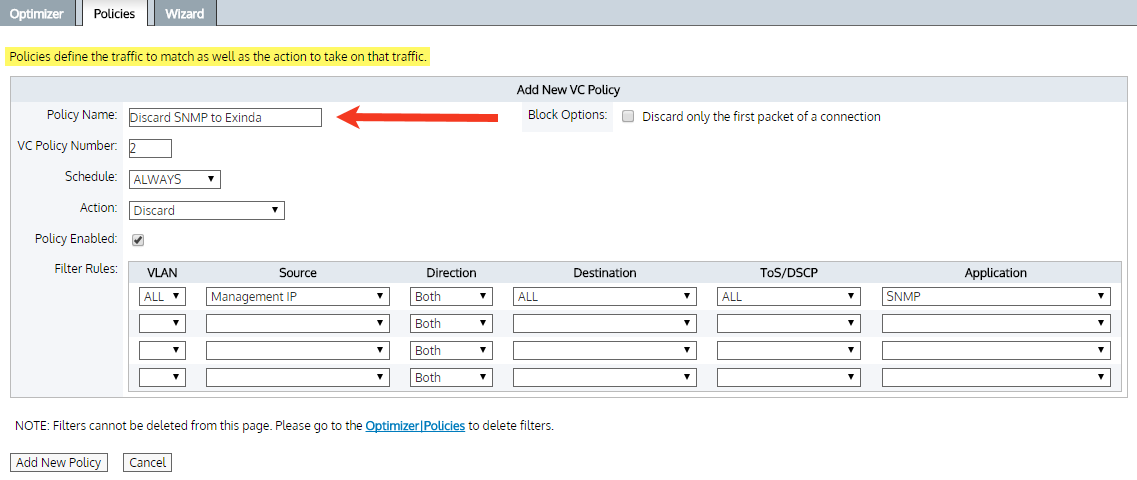Open the SNMP application dropdown
The image size is (1137, 480).
coord(995,296)
